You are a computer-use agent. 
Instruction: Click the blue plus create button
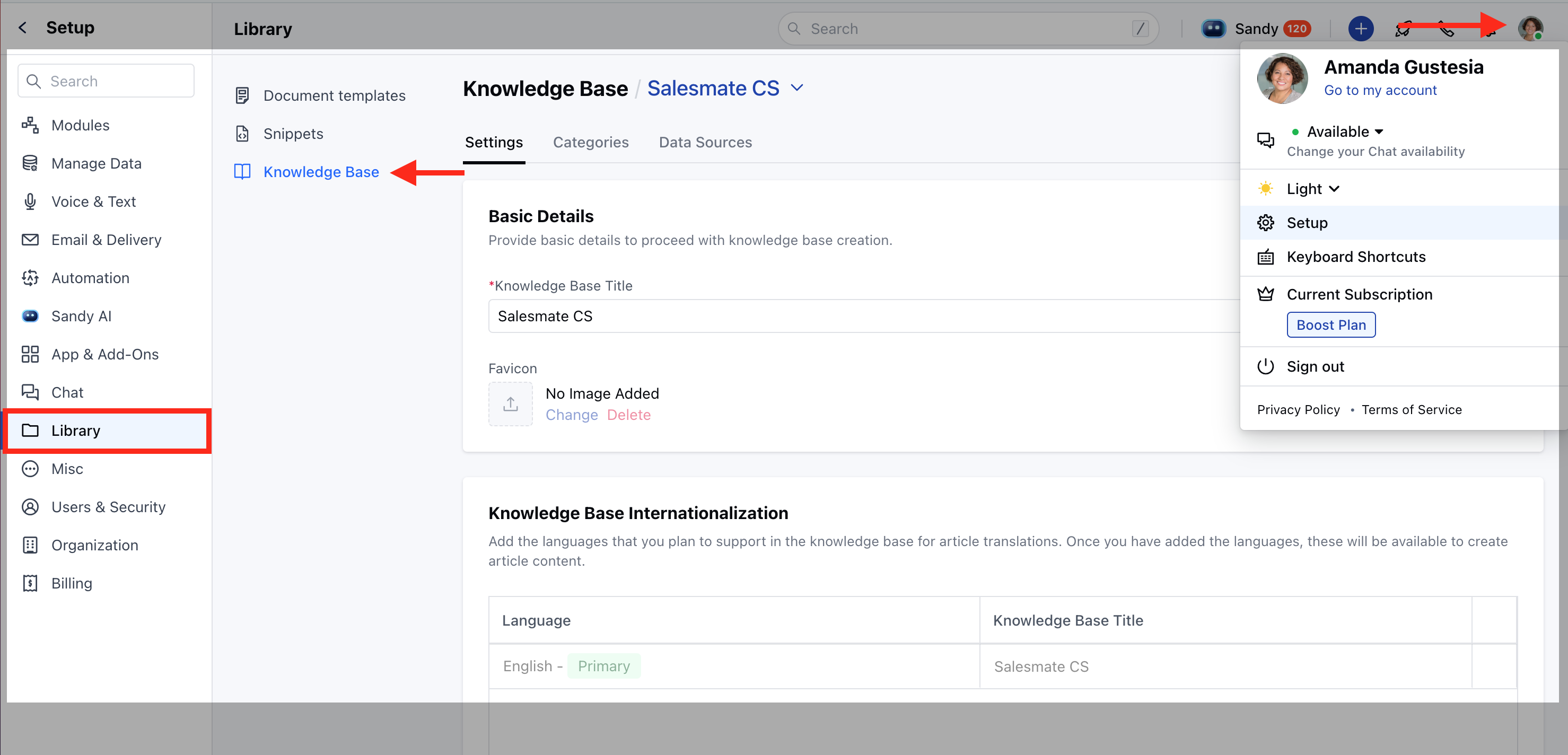1361,29
